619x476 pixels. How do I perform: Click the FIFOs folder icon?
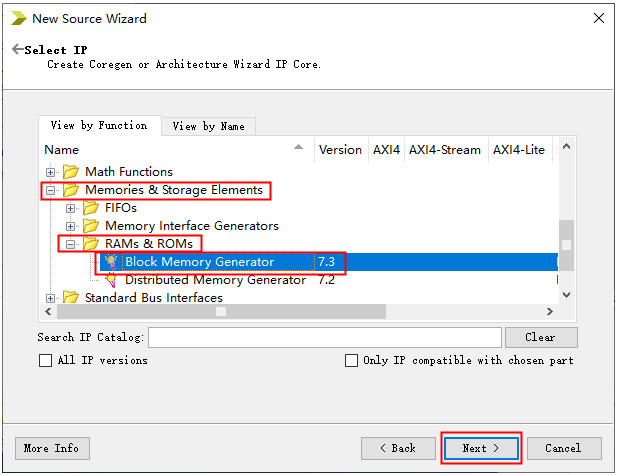pos(91,208)
